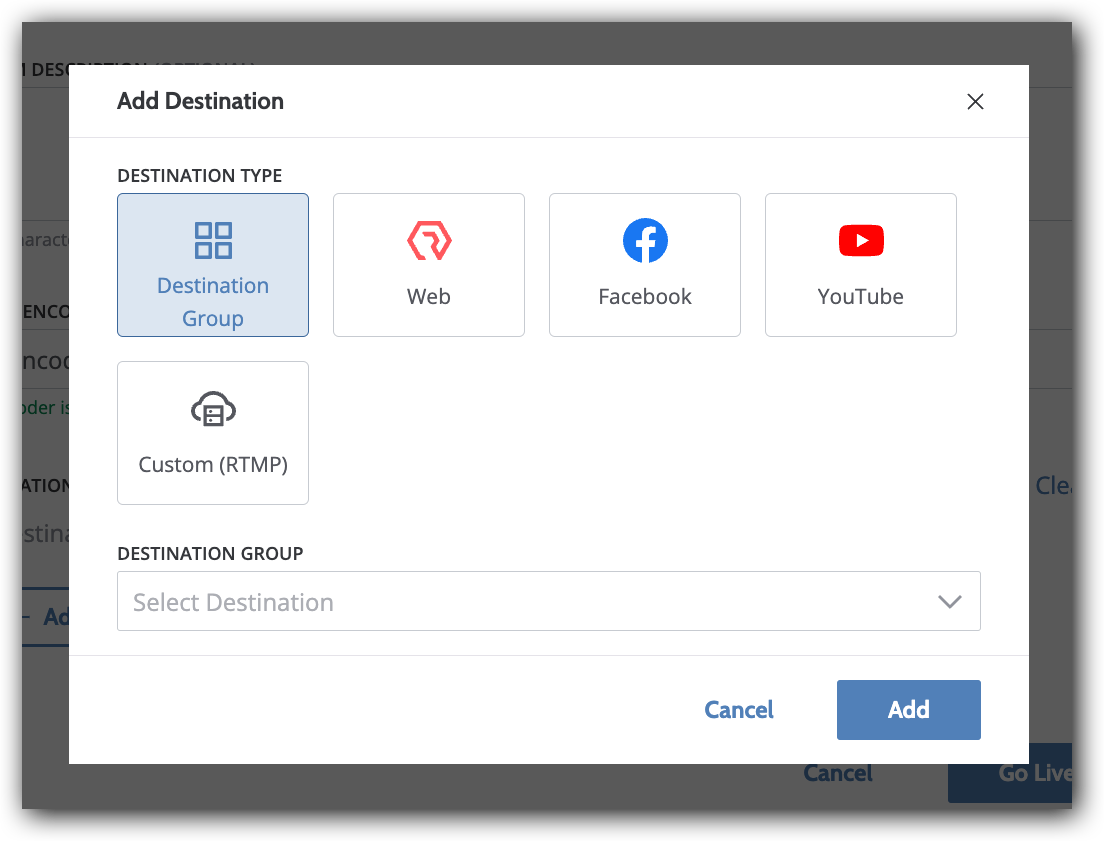Select Custom (RTMP) as the destination type

(212, 433)
